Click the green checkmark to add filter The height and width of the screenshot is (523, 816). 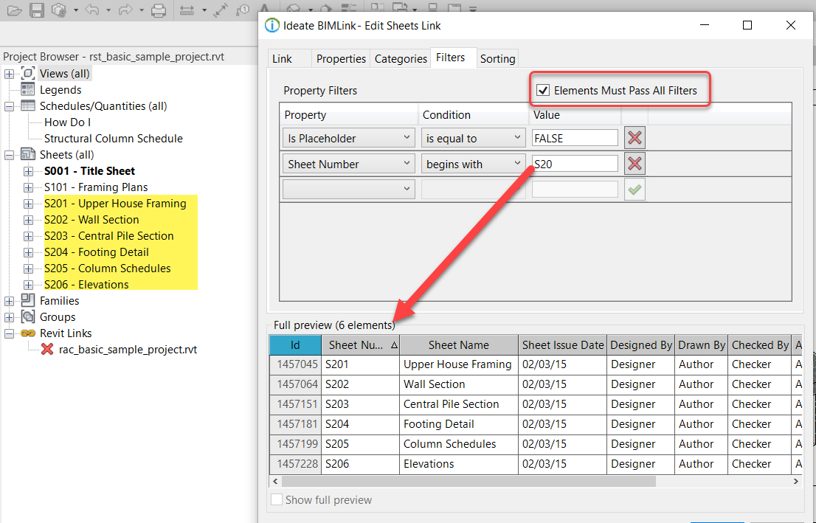pos(634,189)
